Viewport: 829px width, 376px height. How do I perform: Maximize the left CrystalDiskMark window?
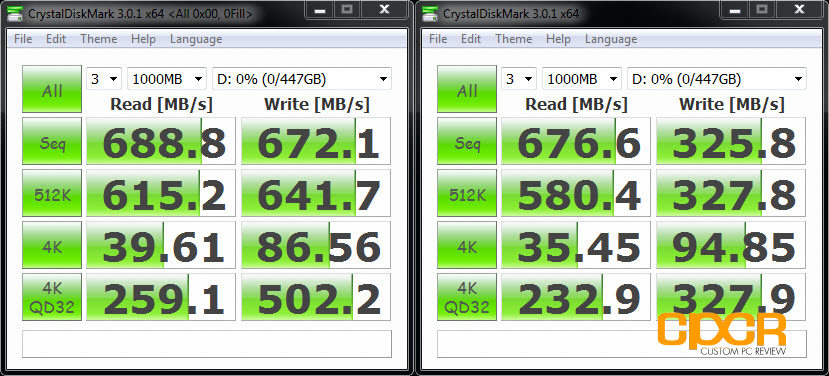point(347,9)
